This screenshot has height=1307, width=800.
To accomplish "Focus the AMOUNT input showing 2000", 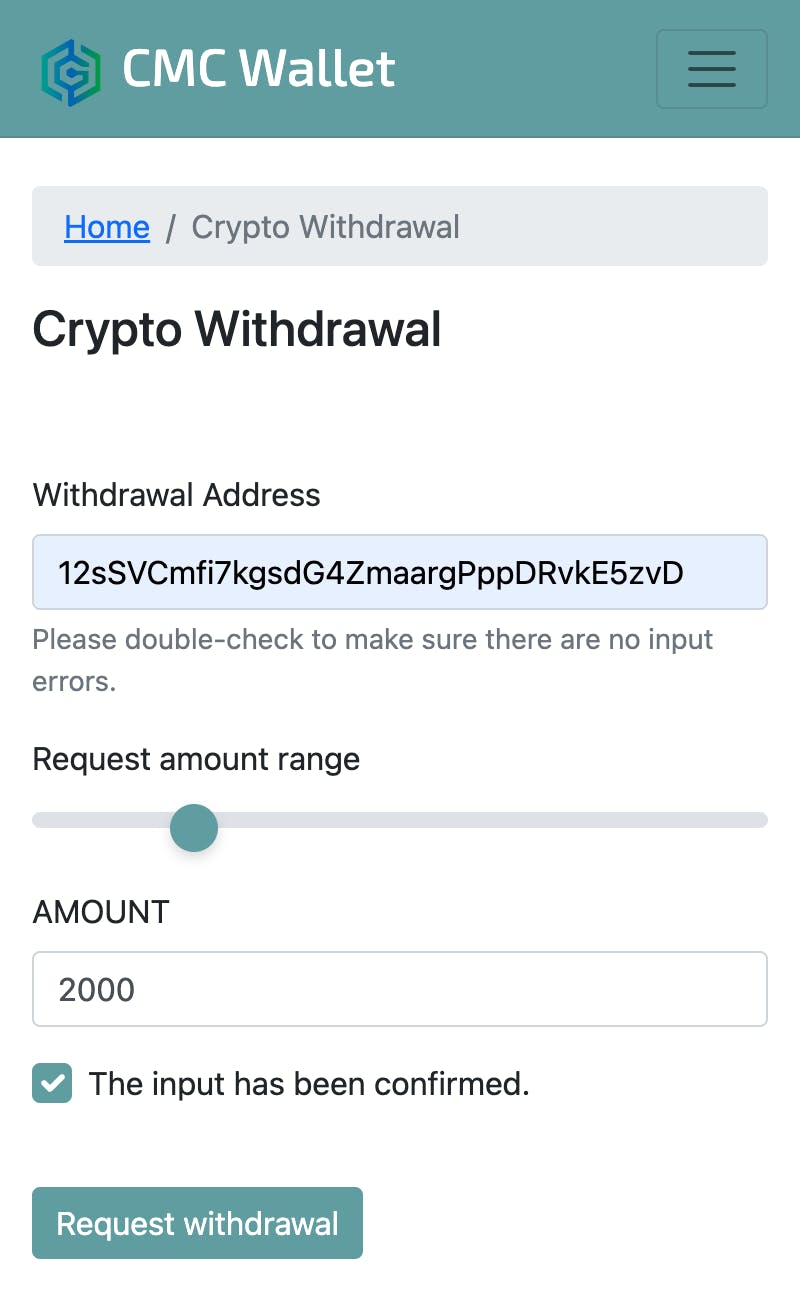I will (400, 989).
